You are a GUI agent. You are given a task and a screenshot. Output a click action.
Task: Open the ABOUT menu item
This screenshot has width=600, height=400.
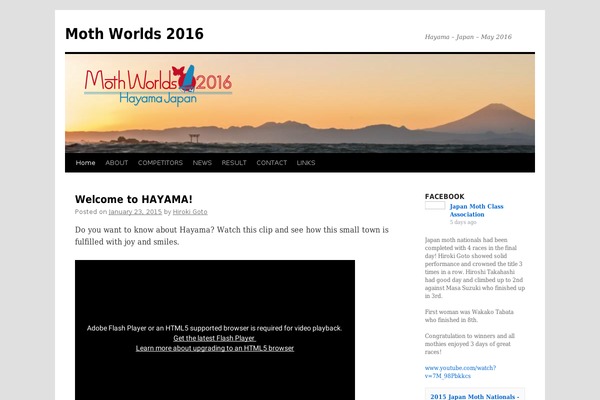117,163
